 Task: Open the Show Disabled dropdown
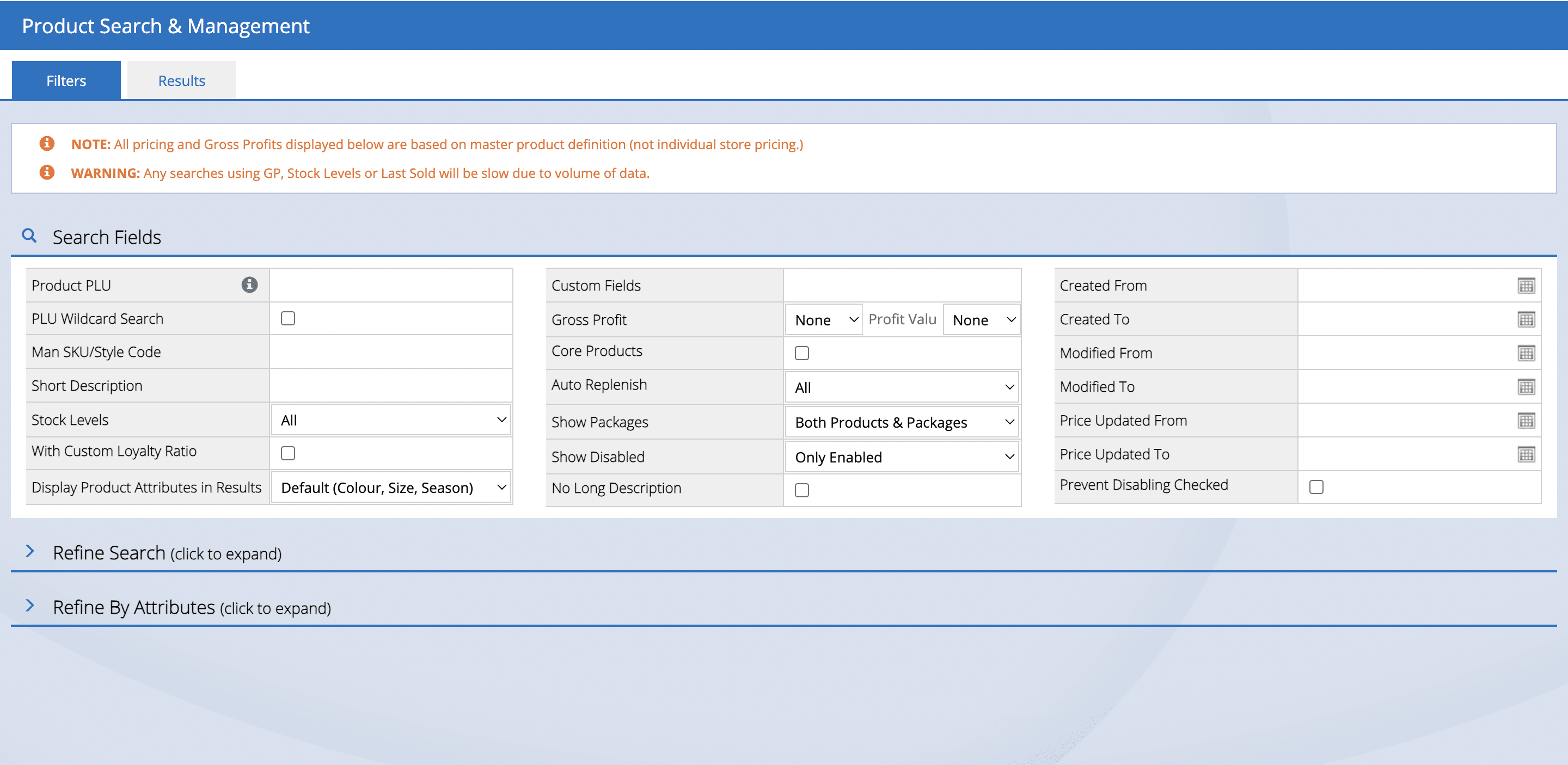coord(902,456)
